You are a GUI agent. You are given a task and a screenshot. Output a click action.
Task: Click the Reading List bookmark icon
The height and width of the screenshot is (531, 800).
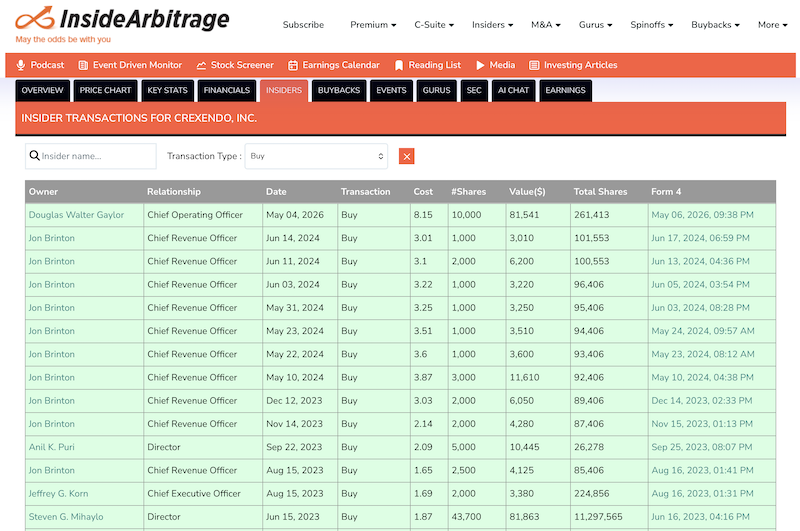(x=399, y=65)
